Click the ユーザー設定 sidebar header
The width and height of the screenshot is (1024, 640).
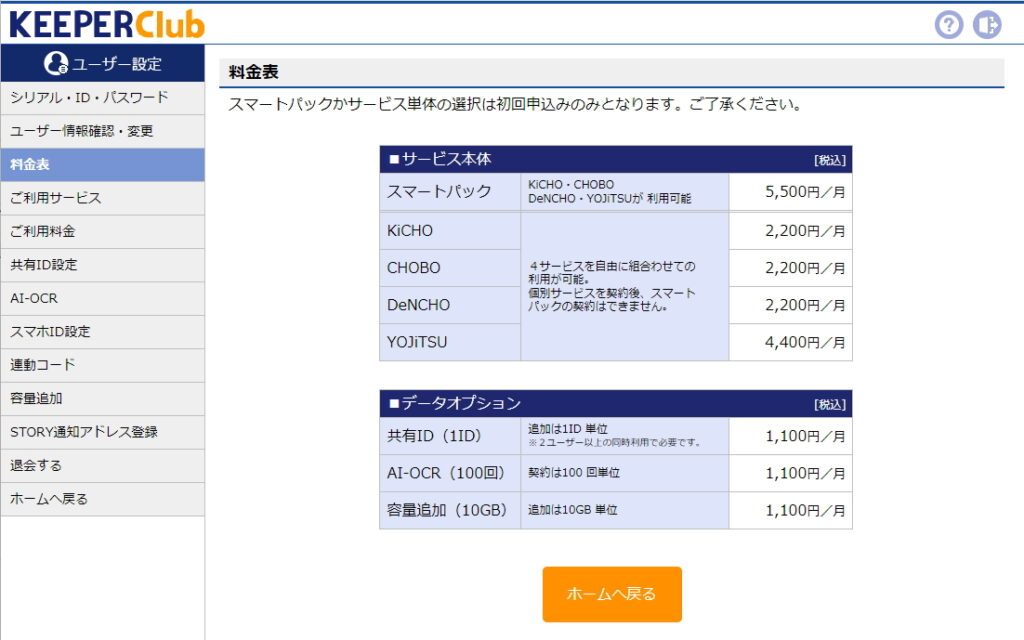(x=103, y=63)
